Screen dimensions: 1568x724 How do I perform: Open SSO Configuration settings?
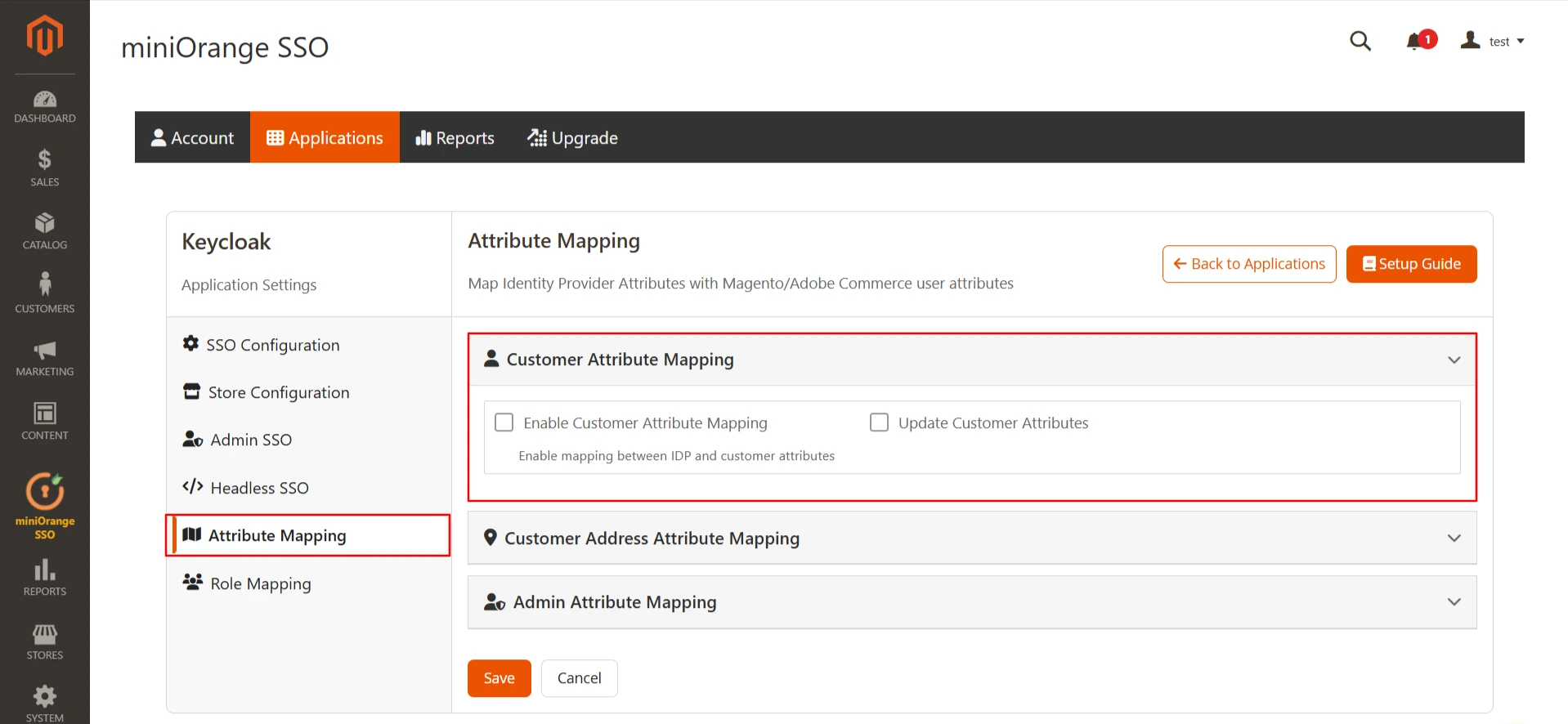308,345
